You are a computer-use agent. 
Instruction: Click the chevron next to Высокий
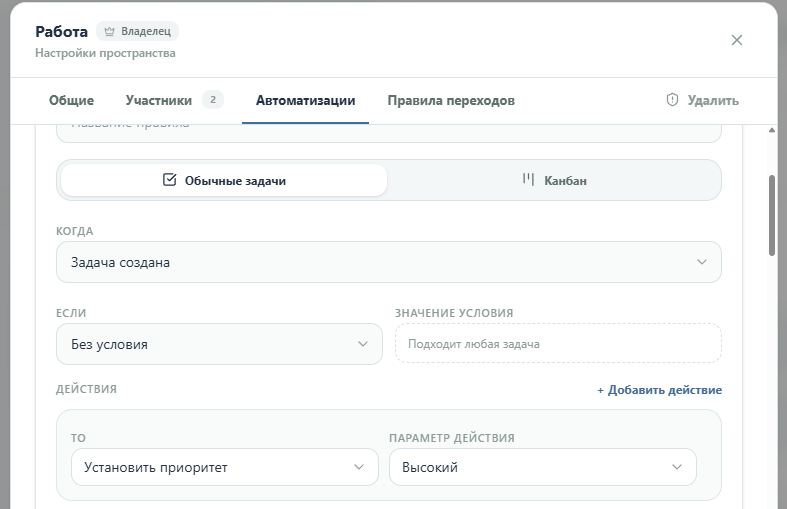click(677, 467)
